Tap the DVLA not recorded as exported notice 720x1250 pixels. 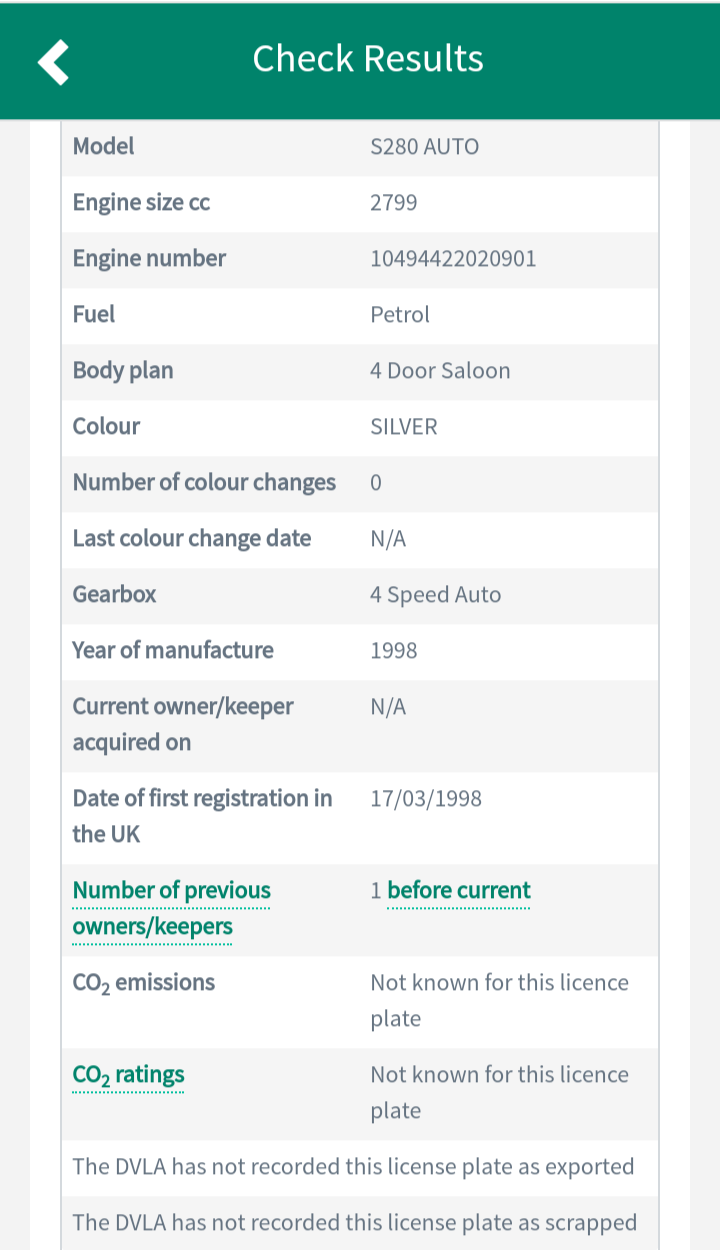354,1167
